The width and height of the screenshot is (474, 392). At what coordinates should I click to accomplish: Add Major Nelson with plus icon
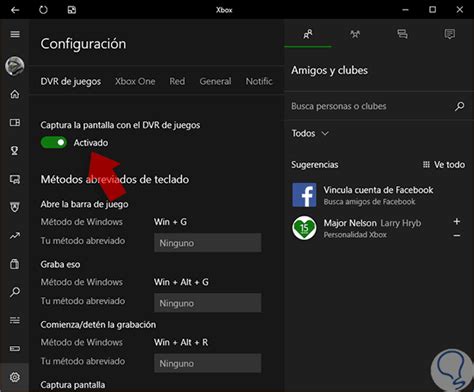click(457, 221)
